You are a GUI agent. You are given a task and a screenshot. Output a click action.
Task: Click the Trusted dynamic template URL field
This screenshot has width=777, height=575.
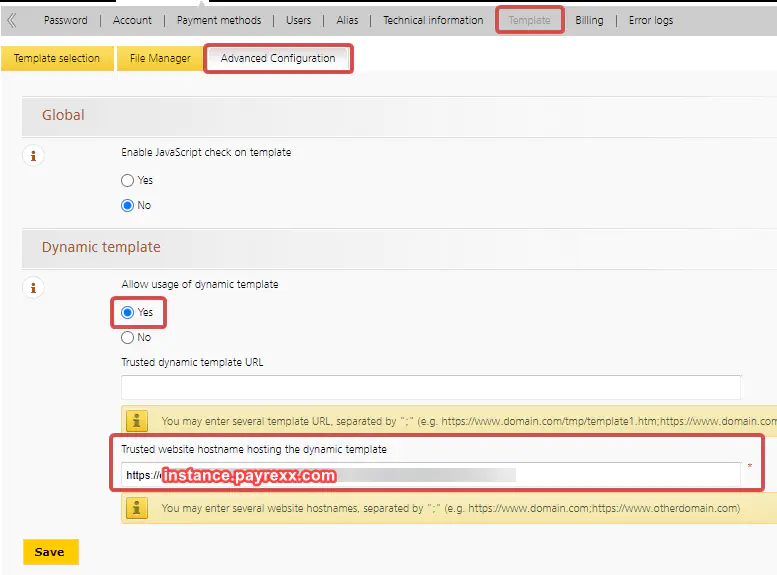point(431,388)
